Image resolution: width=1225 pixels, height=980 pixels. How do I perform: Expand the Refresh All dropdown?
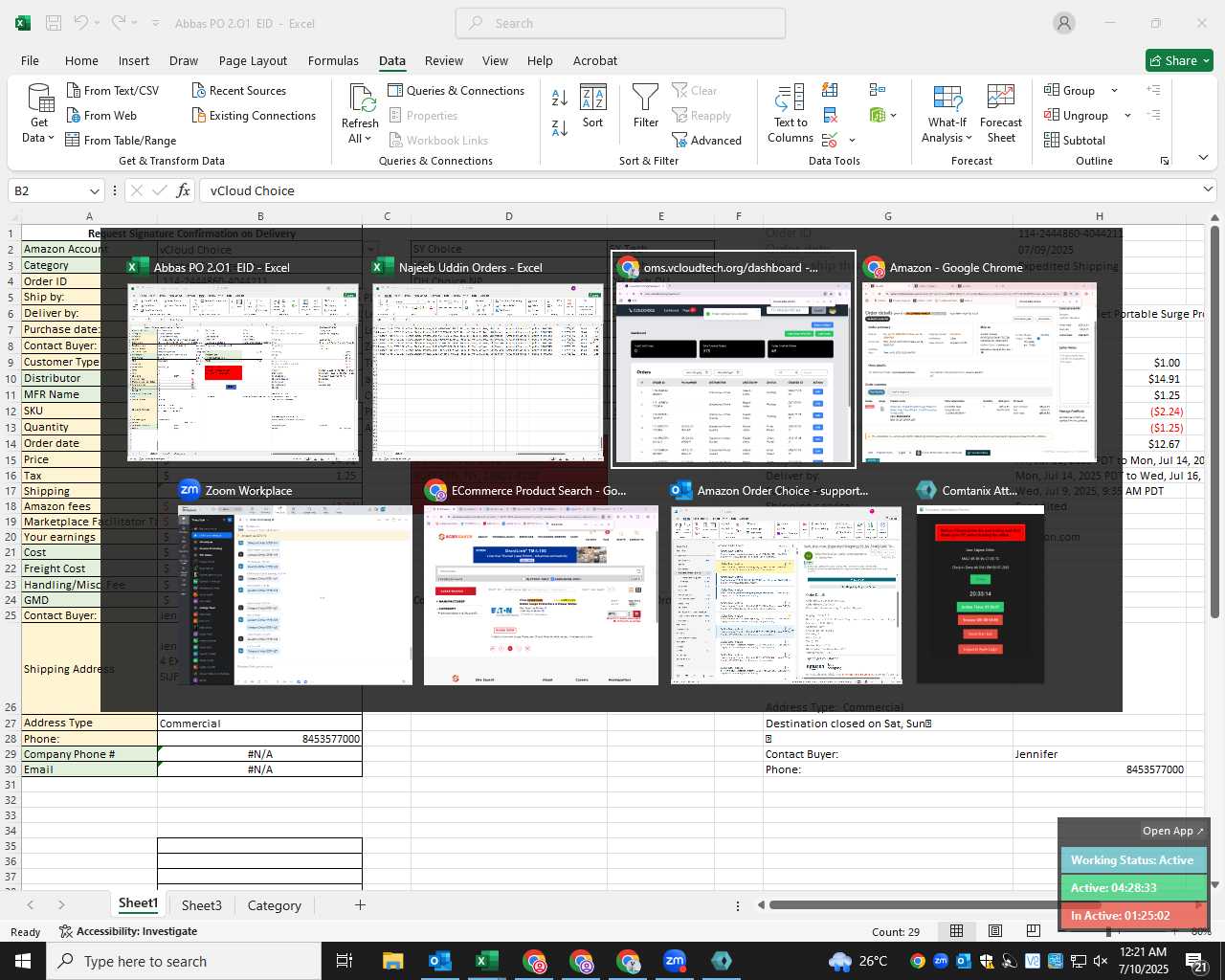click(359, 139)
